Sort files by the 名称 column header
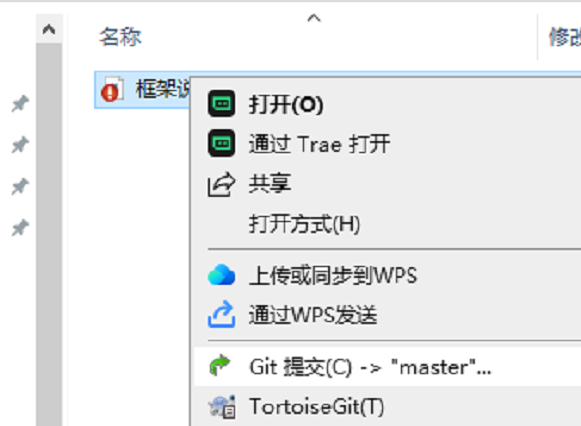 [120, 37]
